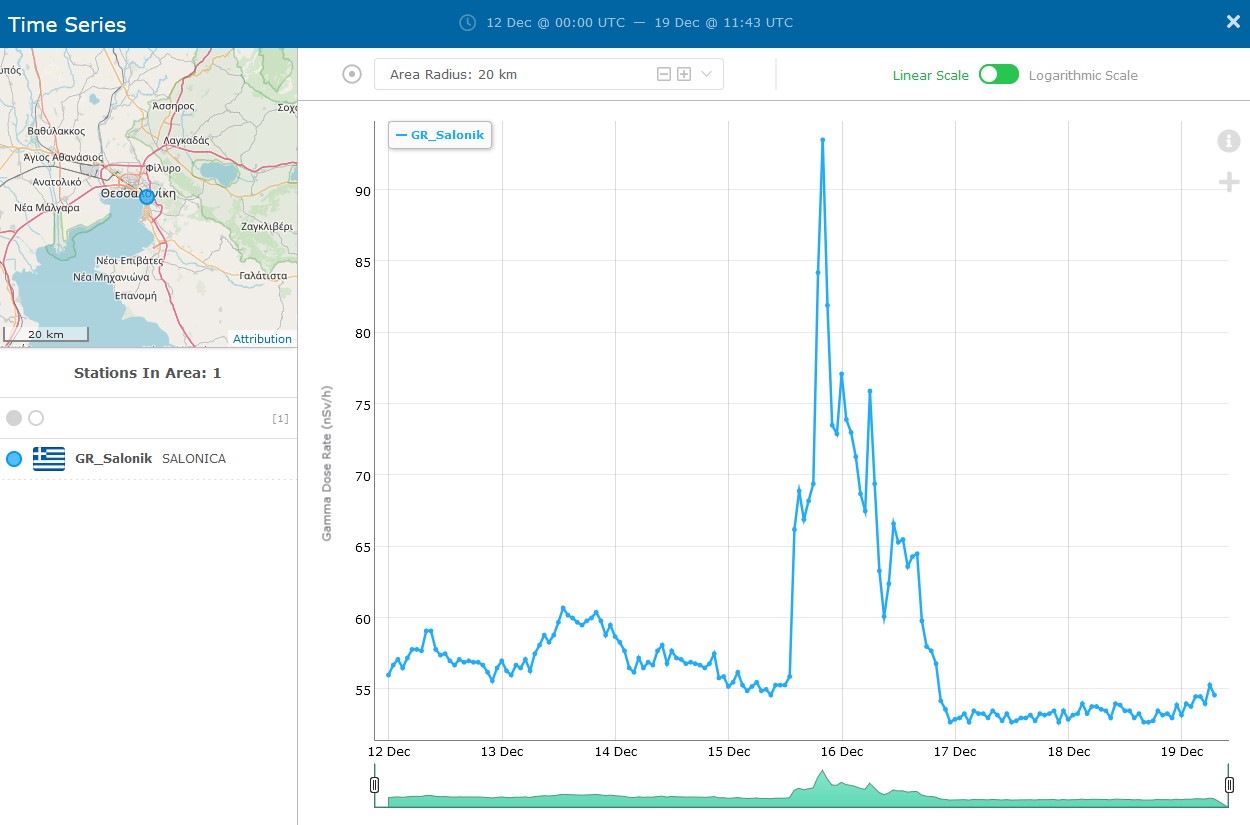Click the target icon beside Area Radius
Viewport: 1250px width, 825px height.
[x=352, y=74]
